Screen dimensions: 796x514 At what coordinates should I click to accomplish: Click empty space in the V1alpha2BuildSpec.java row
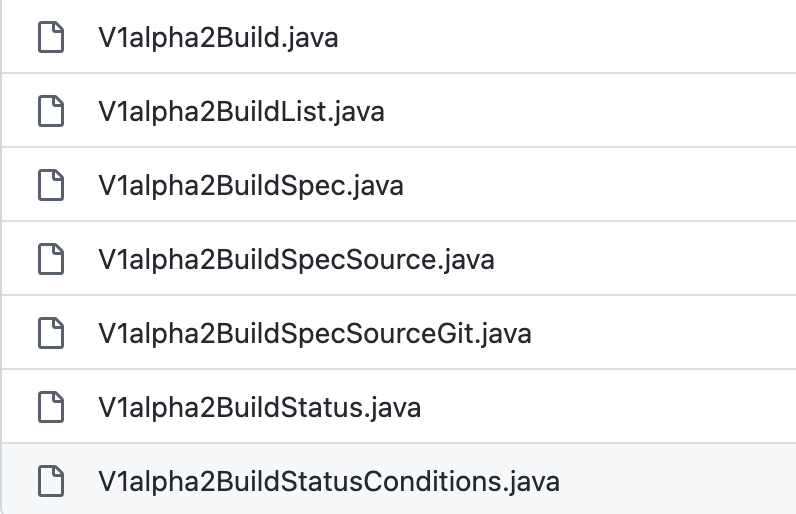coord(599,184)
